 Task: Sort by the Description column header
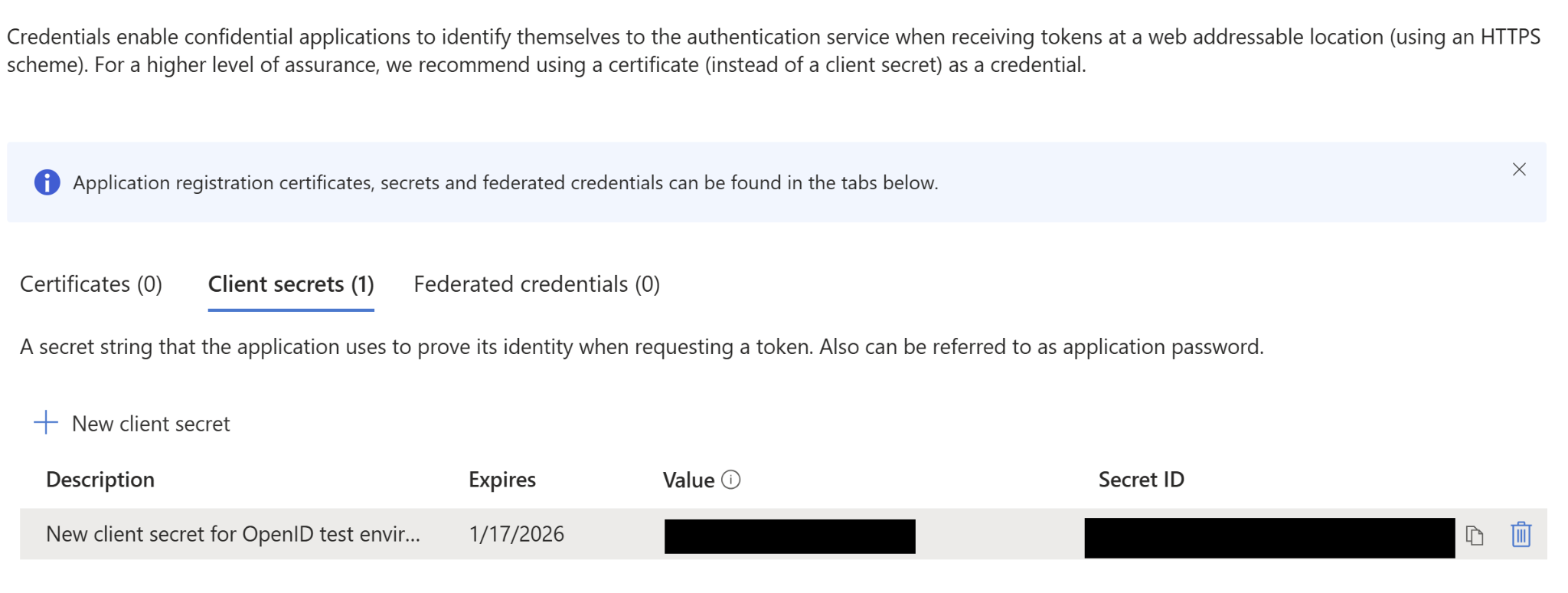click(100, 480)
